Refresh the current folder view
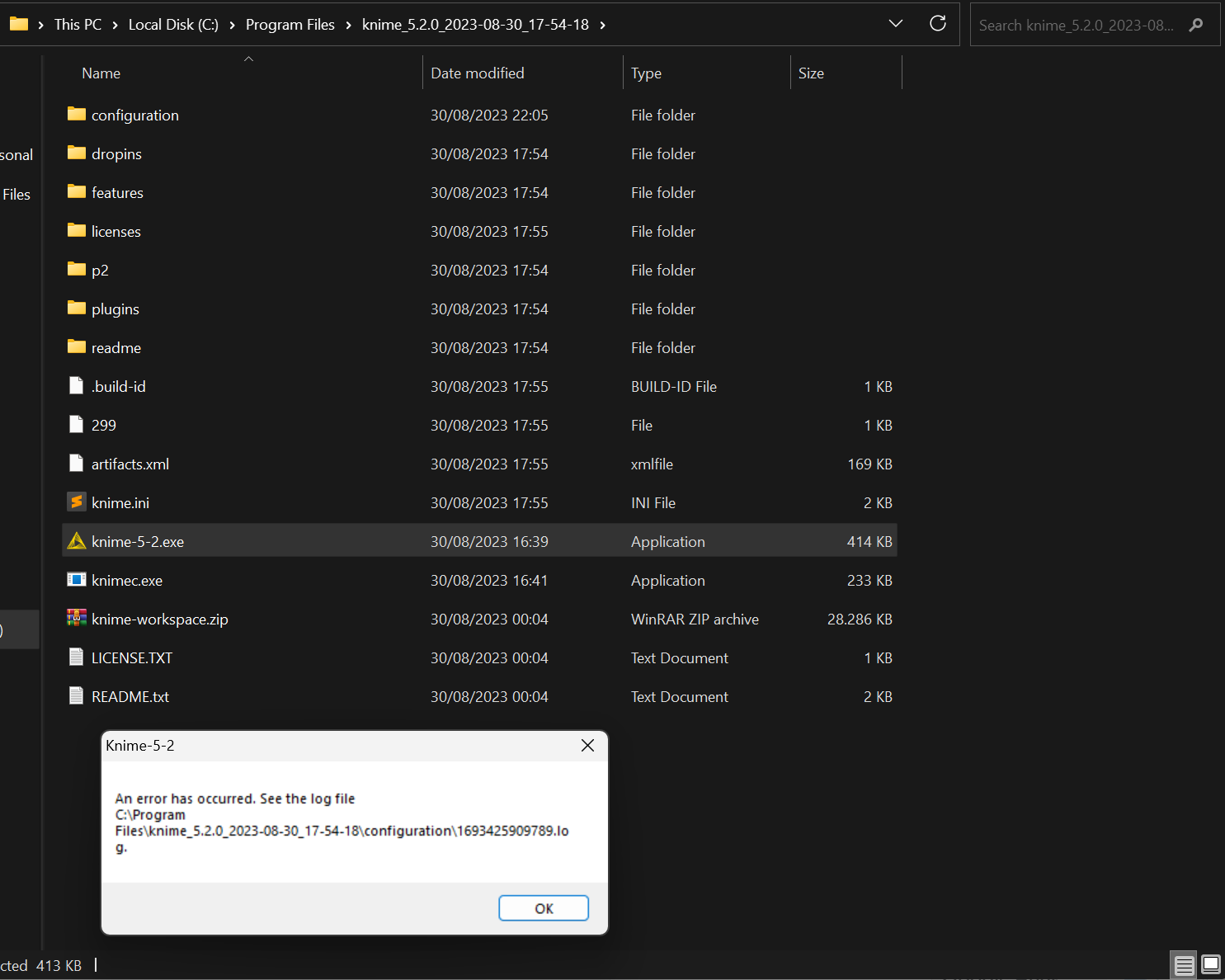The image size is (1225, 980). pyautogui.click(x=938, y=23)
